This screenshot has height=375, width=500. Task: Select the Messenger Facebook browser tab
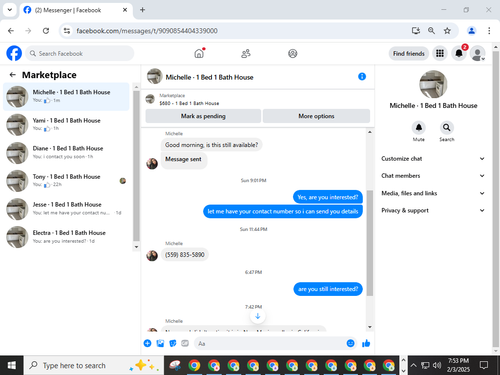pyautogui.click(x=76, y=10)
